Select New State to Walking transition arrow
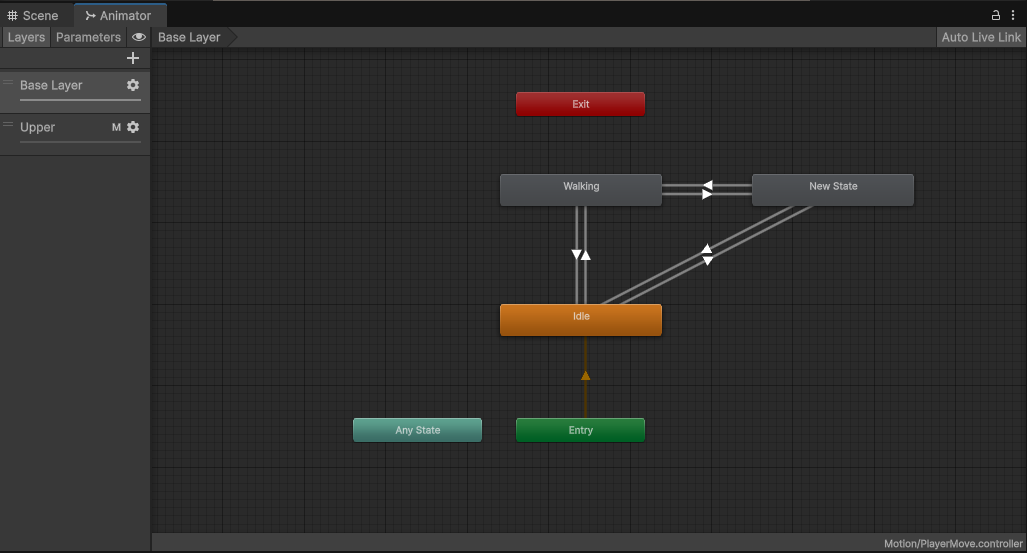Viewport: 1027px width, 553px height. [x=707, y=185]
